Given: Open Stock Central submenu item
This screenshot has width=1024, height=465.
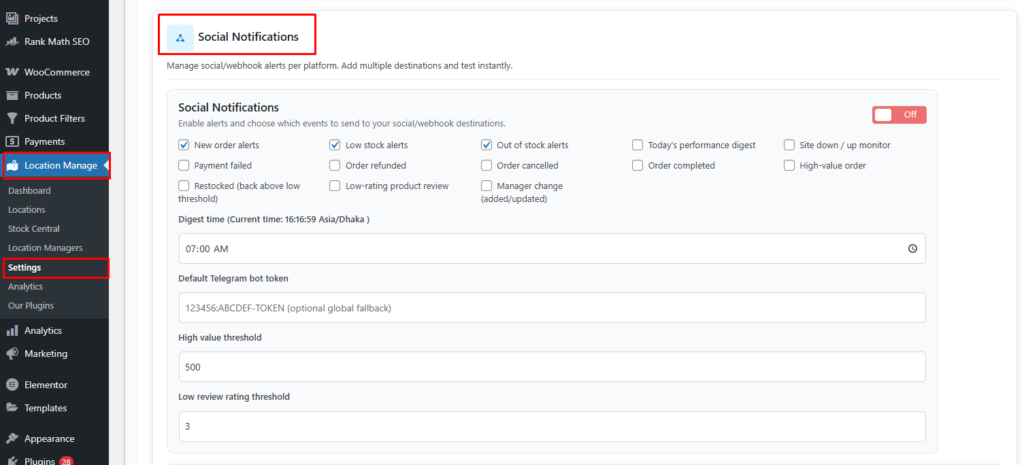Looking at the screenshot, I should pyautogui.click(x=34, y=229).
